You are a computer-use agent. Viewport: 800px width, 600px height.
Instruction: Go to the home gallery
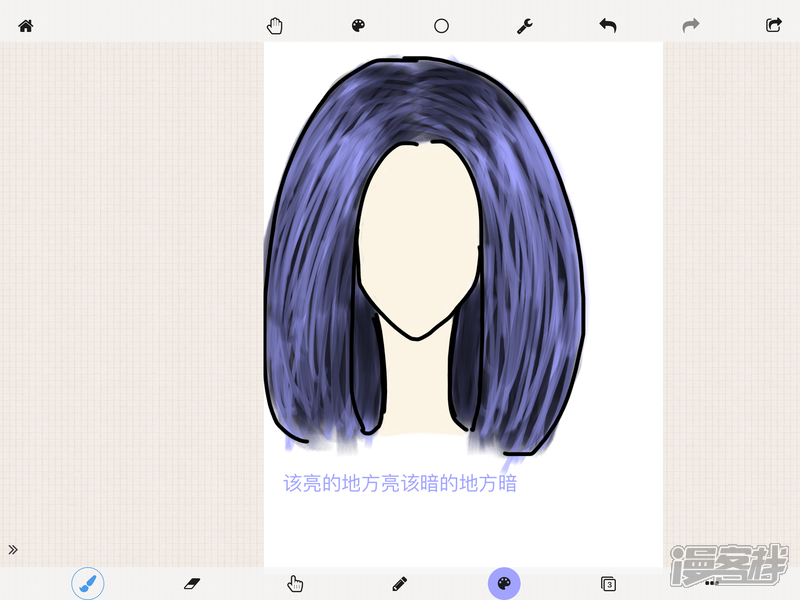(x=26, y=26)
